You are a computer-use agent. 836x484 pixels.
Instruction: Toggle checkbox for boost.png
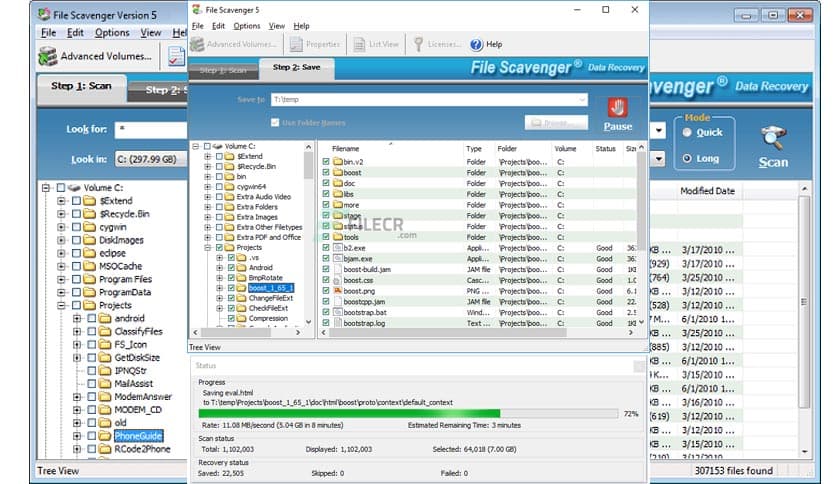coord(326,291)
